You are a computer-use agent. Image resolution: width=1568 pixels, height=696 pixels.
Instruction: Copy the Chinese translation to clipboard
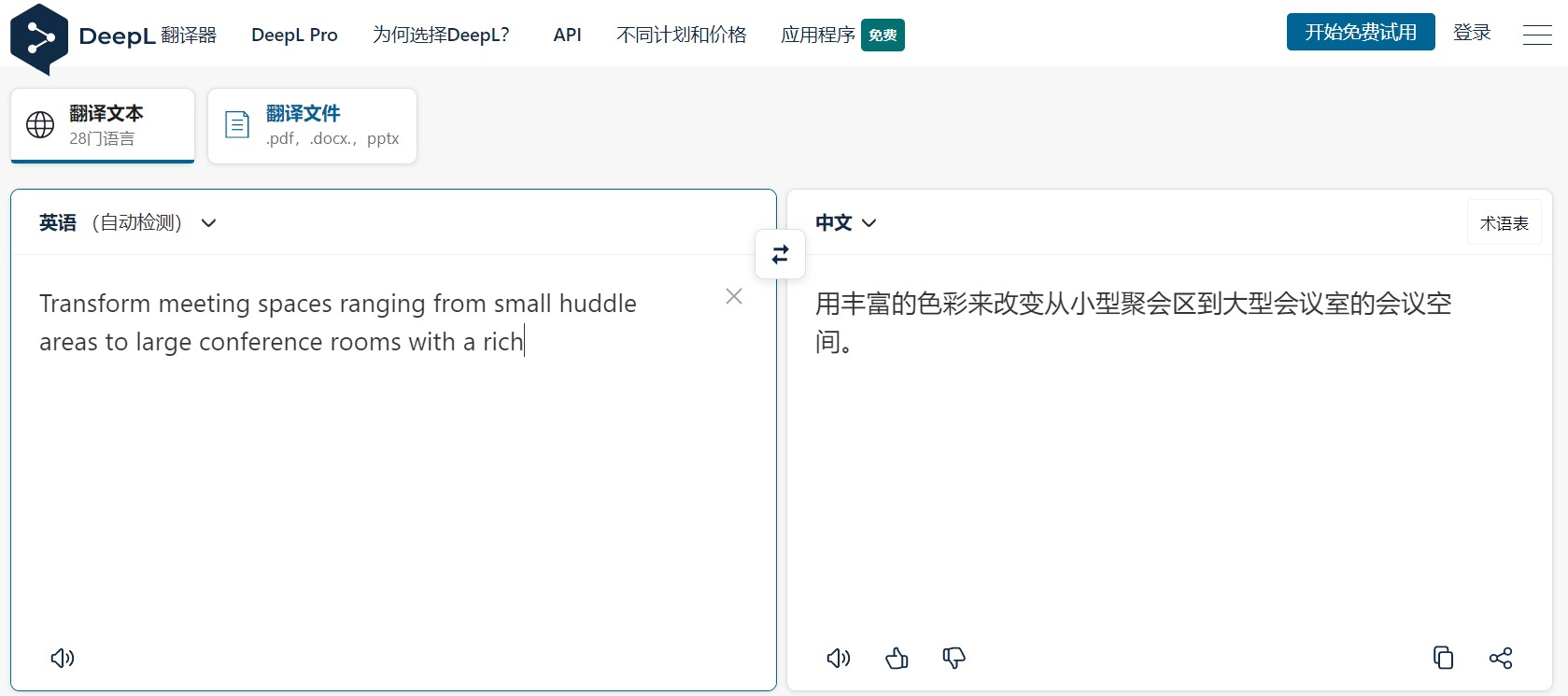tap(1443, 658)
